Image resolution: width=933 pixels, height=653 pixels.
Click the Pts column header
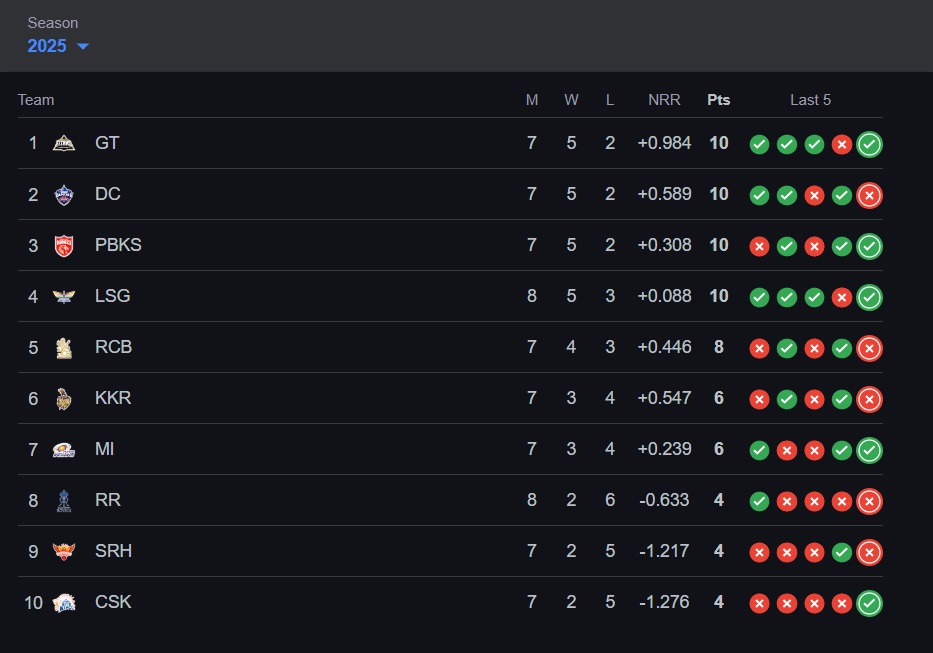click(719, 100)
